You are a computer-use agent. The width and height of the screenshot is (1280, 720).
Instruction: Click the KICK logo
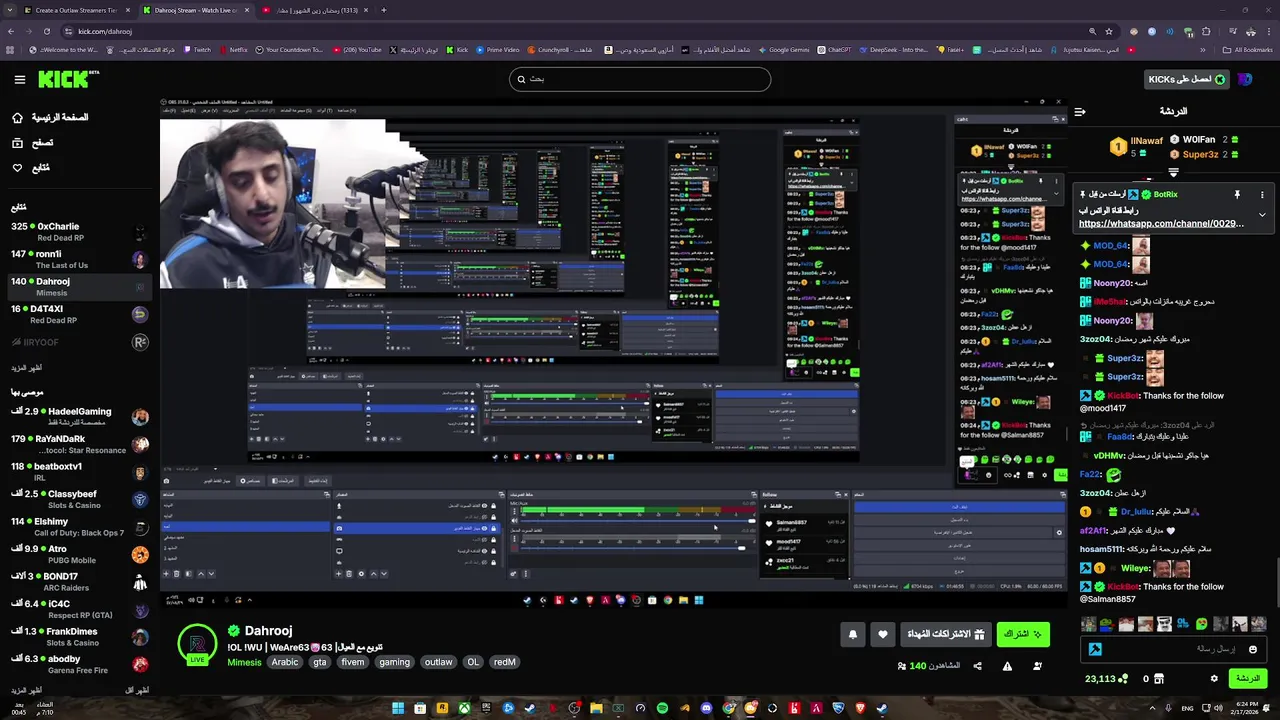pyautogui.click(x=68, y=79)
